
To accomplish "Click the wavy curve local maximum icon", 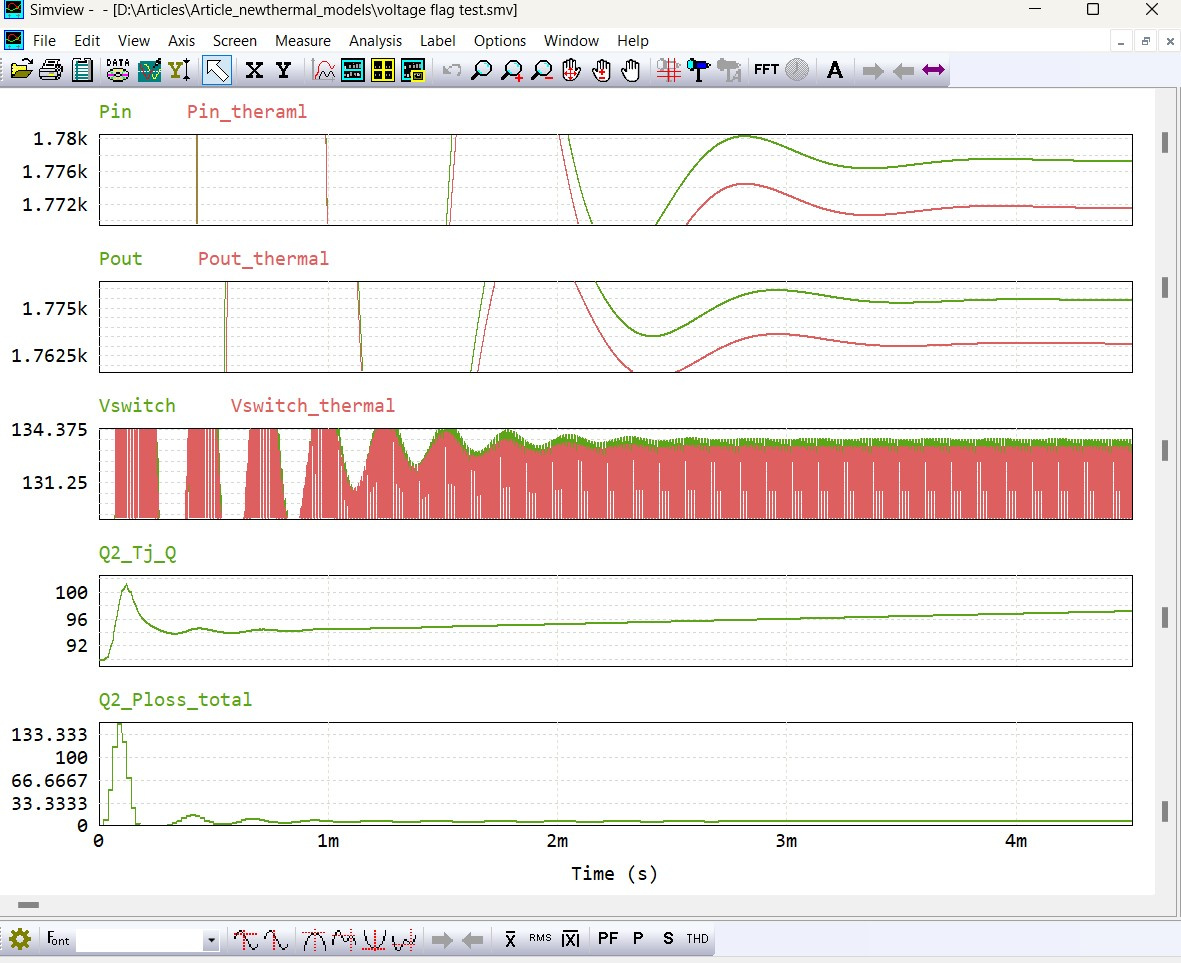I will coord(343,939).
